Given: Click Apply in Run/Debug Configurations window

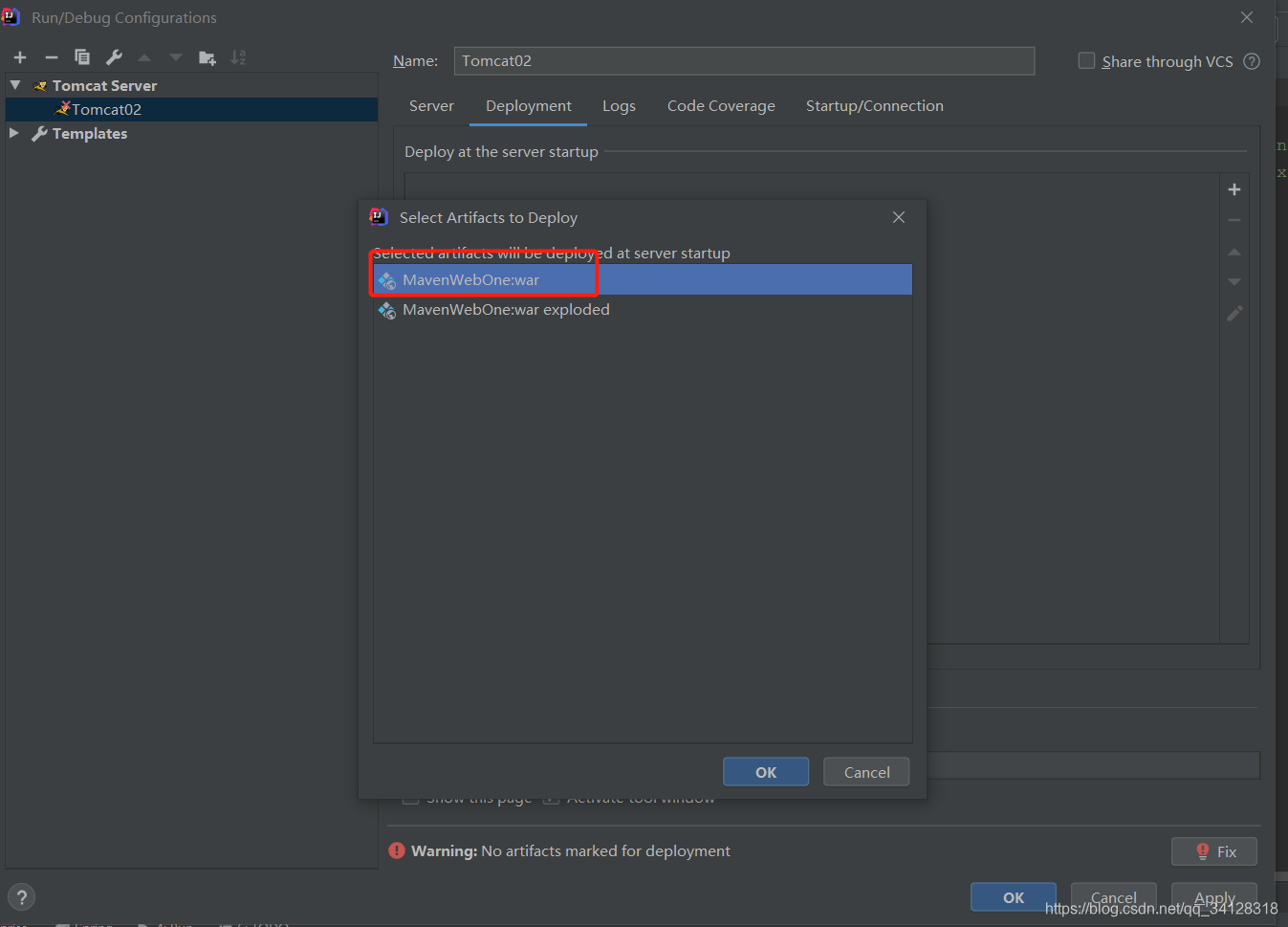Looking at the screenshot, I should click(1214, 897).
